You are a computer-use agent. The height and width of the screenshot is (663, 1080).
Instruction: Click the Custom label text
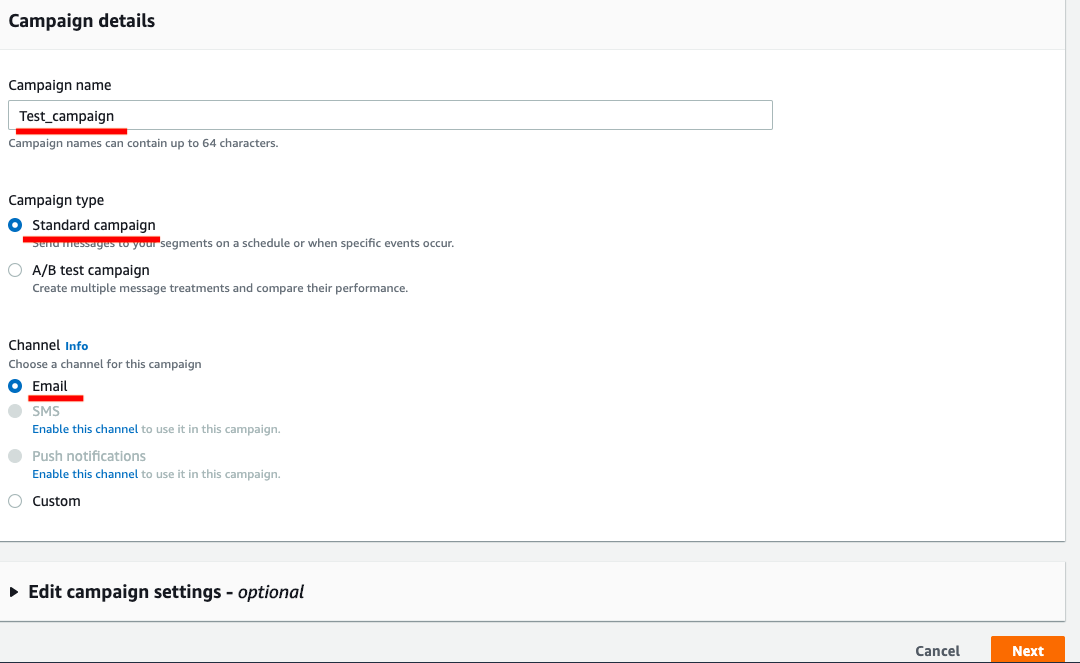(56, 501)
